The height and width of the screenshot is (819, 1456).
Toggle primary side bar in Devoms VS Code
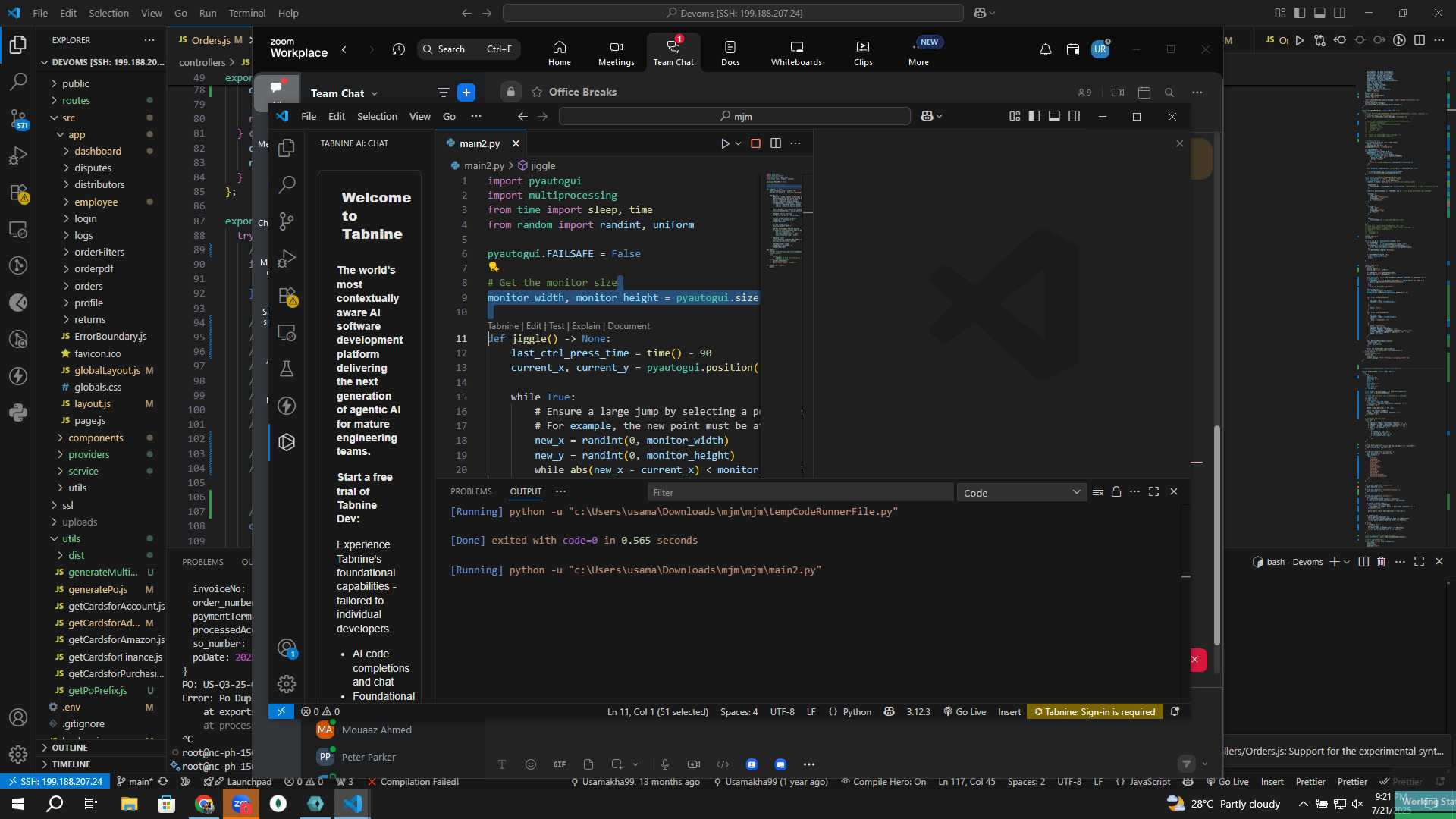1300,13
